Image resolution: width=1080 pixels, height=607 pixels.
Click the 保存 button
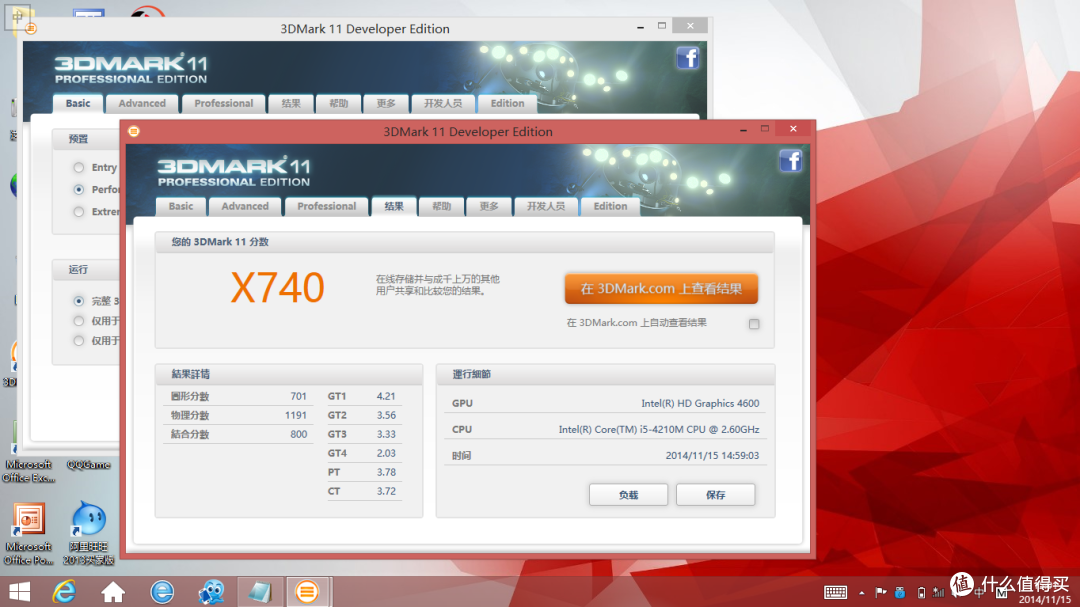[716, 495]
